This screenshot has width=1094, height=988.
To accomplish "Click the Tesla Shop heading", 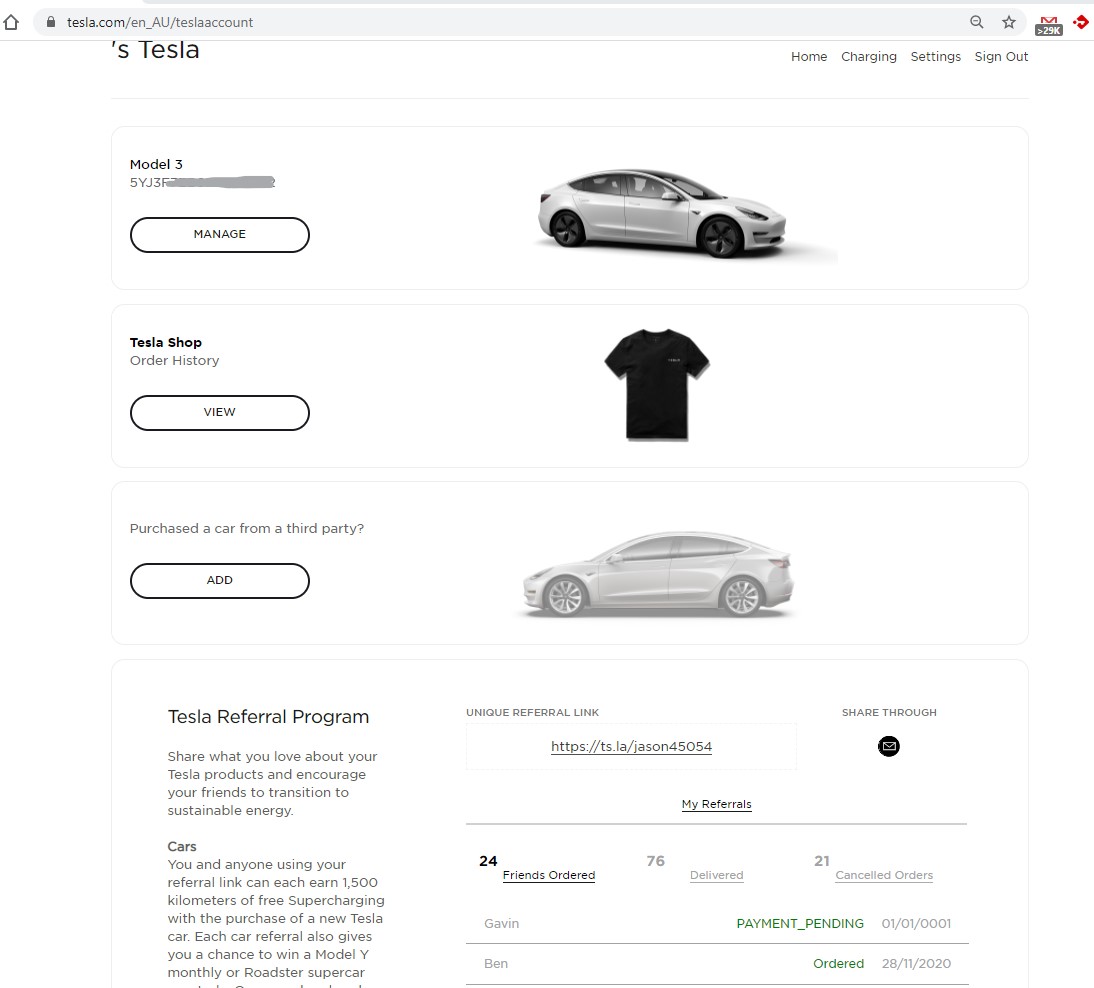I will (165, 343).
